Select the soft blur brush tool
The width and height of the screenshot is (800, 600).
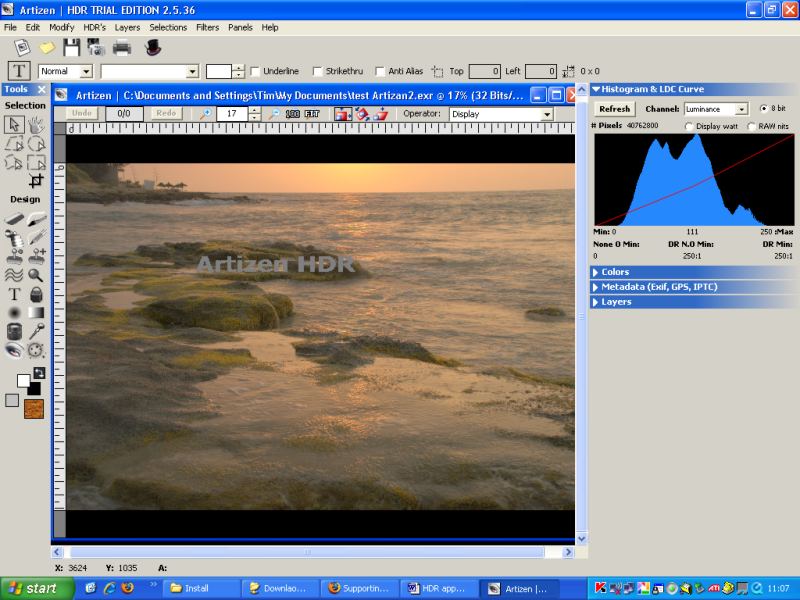click(14, 312)
